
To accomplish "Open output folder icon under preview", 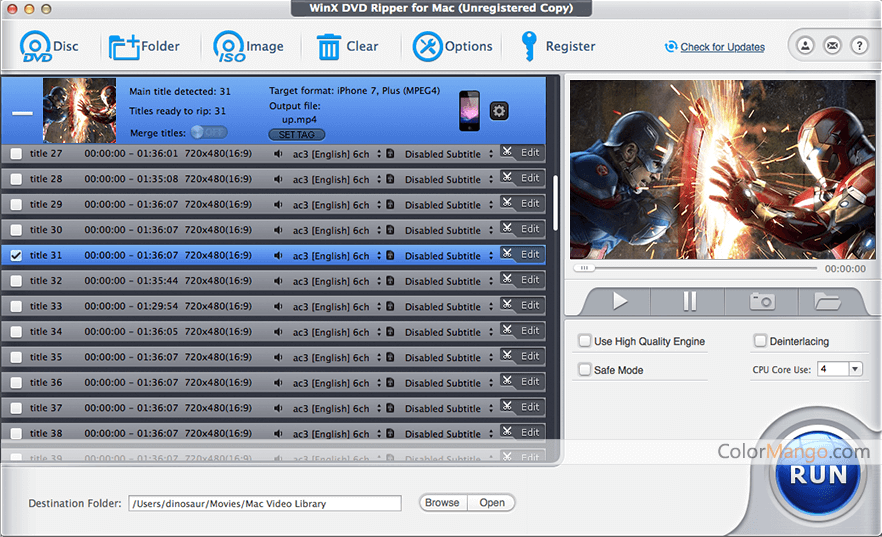I will (826, 301).
